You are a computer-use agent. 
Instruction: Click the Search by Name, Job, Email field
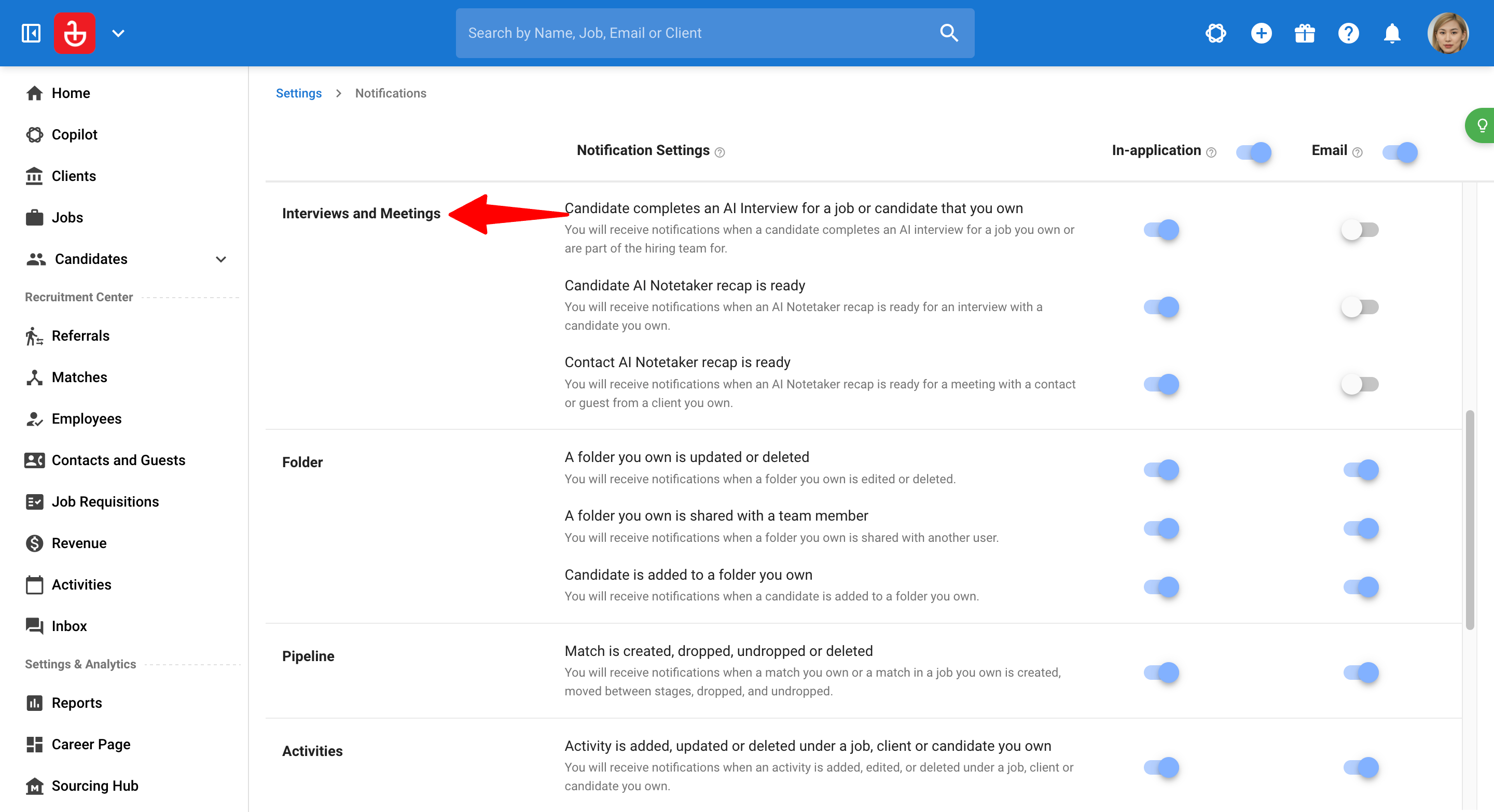[714, 33]
